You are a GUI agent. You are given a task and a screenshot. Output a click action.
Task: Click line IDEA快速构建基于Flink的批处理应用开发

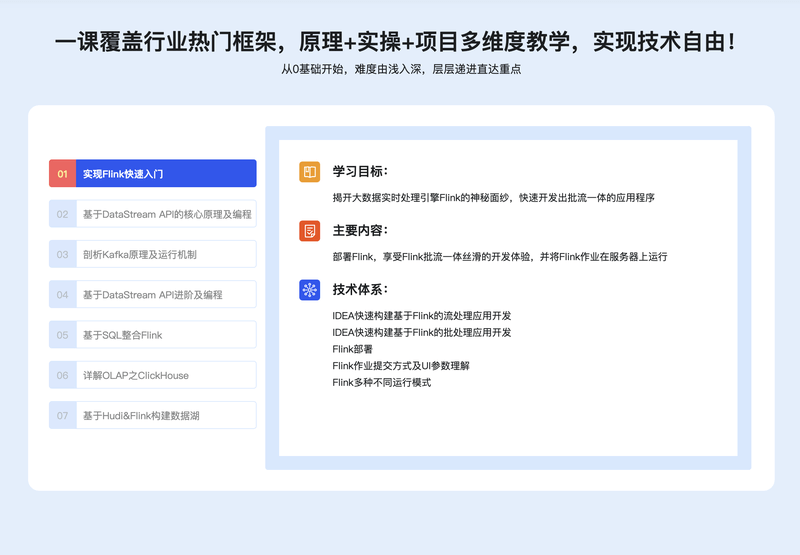click(x=421, y=333)
